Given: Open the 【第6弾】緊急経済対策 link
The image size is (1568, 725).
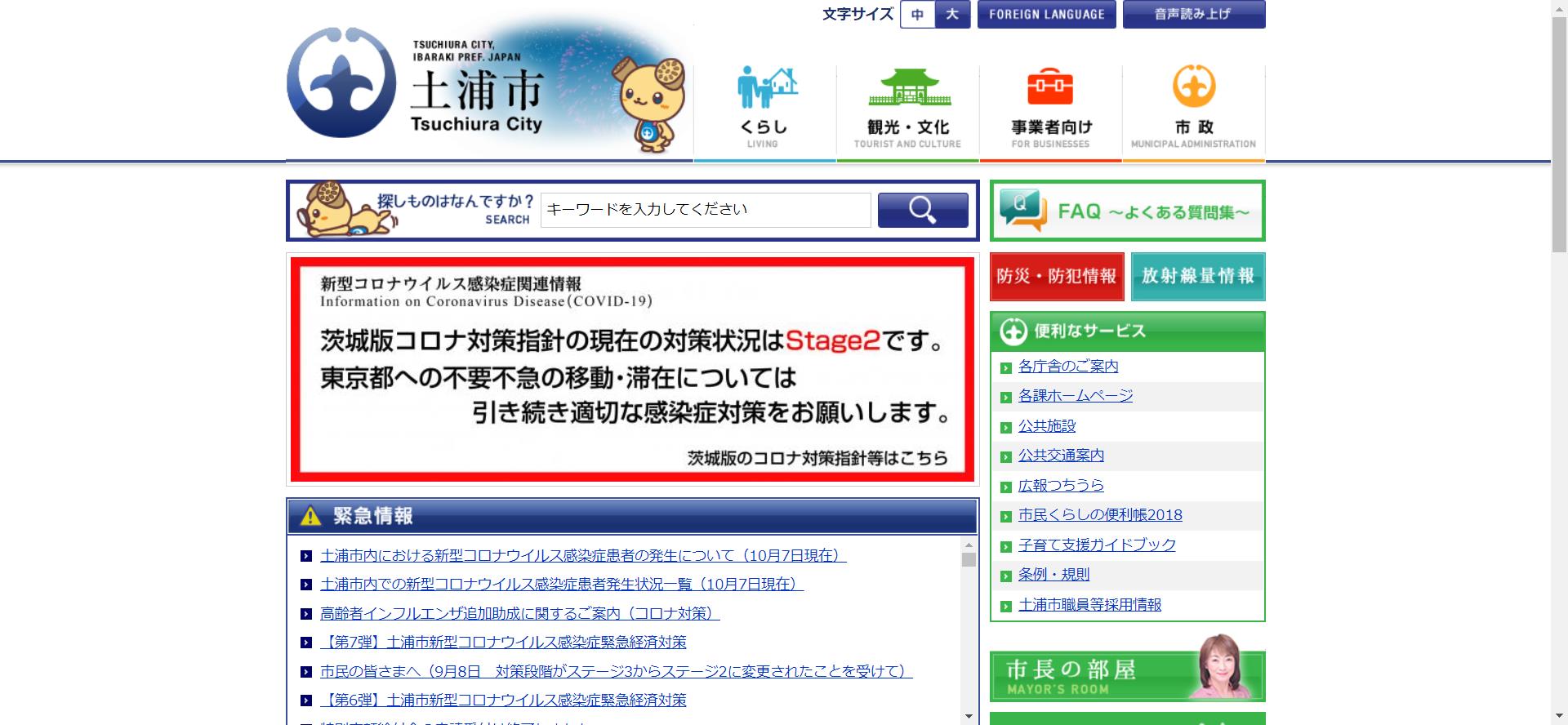Looking at the screenshot, I should 503,701.
